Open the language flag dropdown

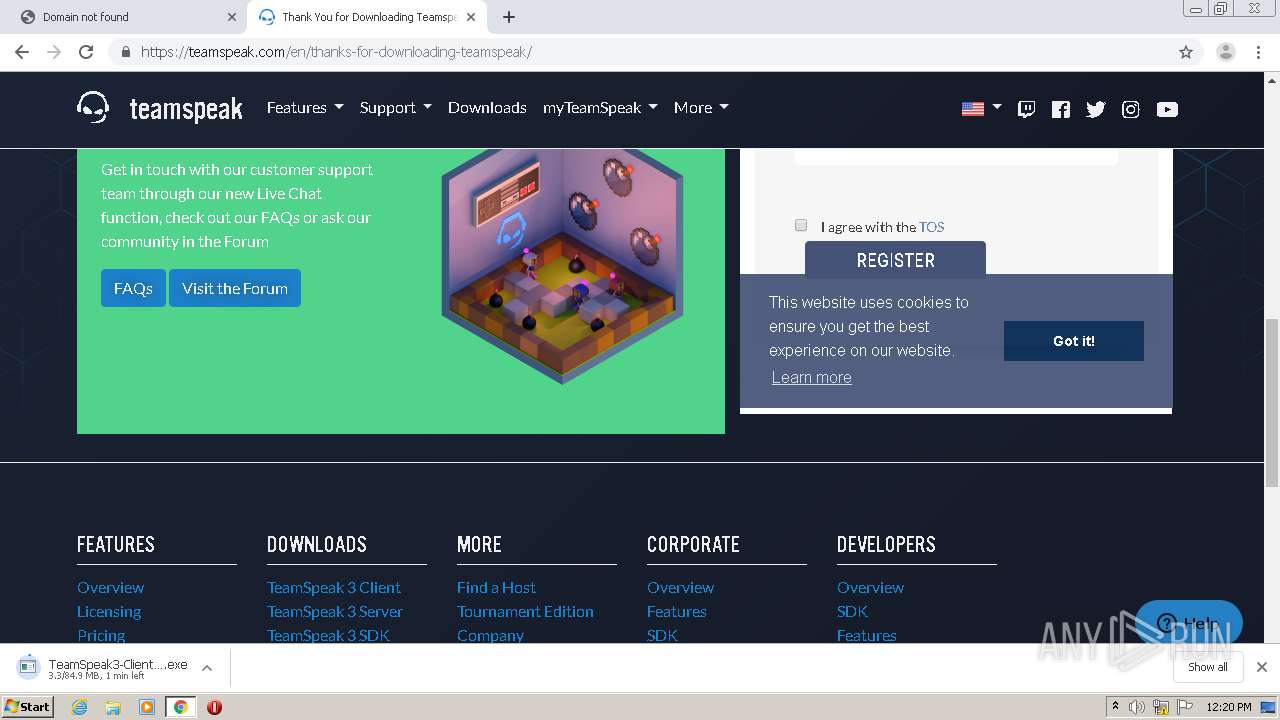tap(981, 108)
